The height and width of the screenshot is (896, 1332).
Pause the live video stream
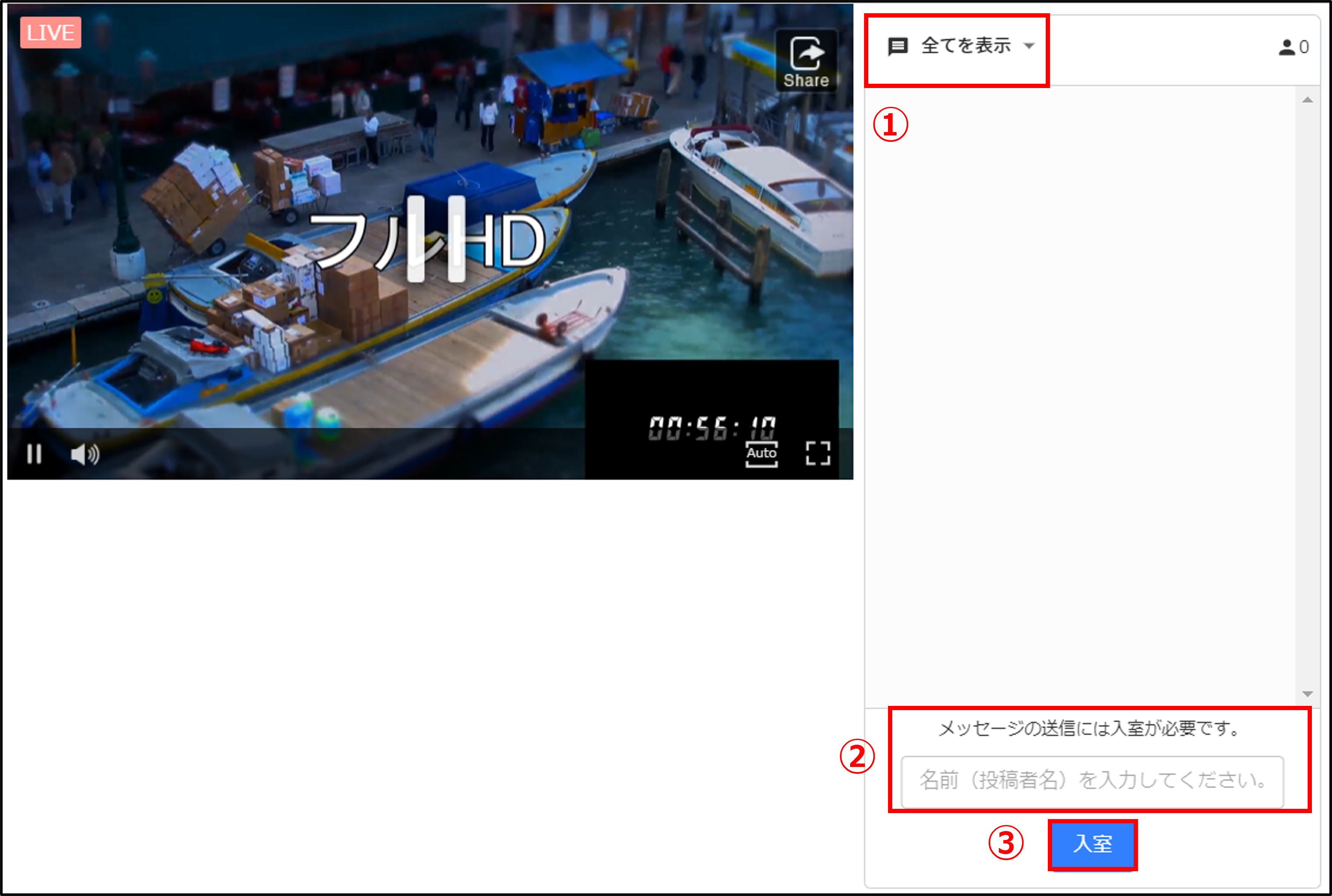coord(34,454)
